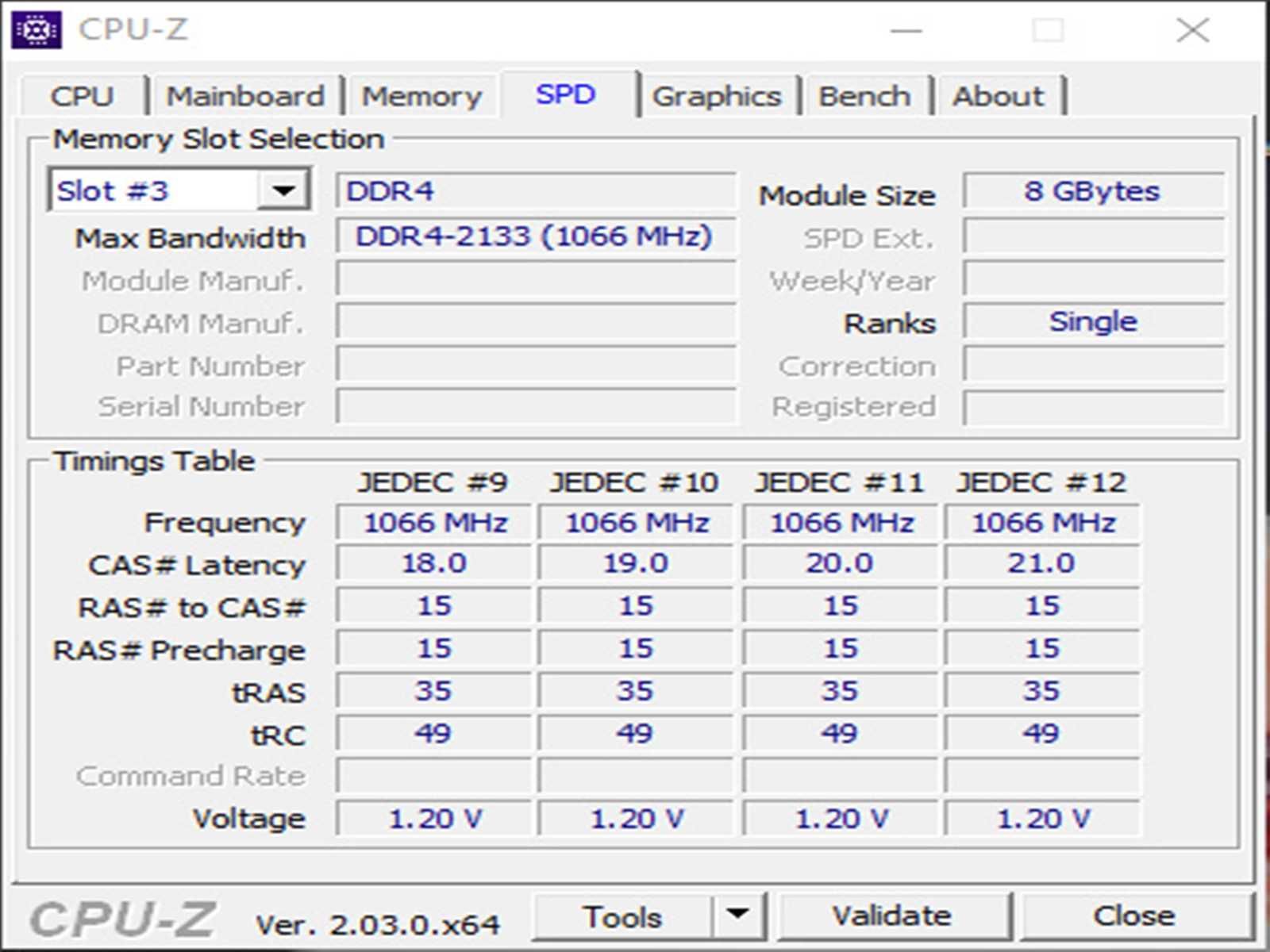Screen dimensions: 1270x952
Task: Click the CAS# Latency 18.0 value
Action: 434,563
